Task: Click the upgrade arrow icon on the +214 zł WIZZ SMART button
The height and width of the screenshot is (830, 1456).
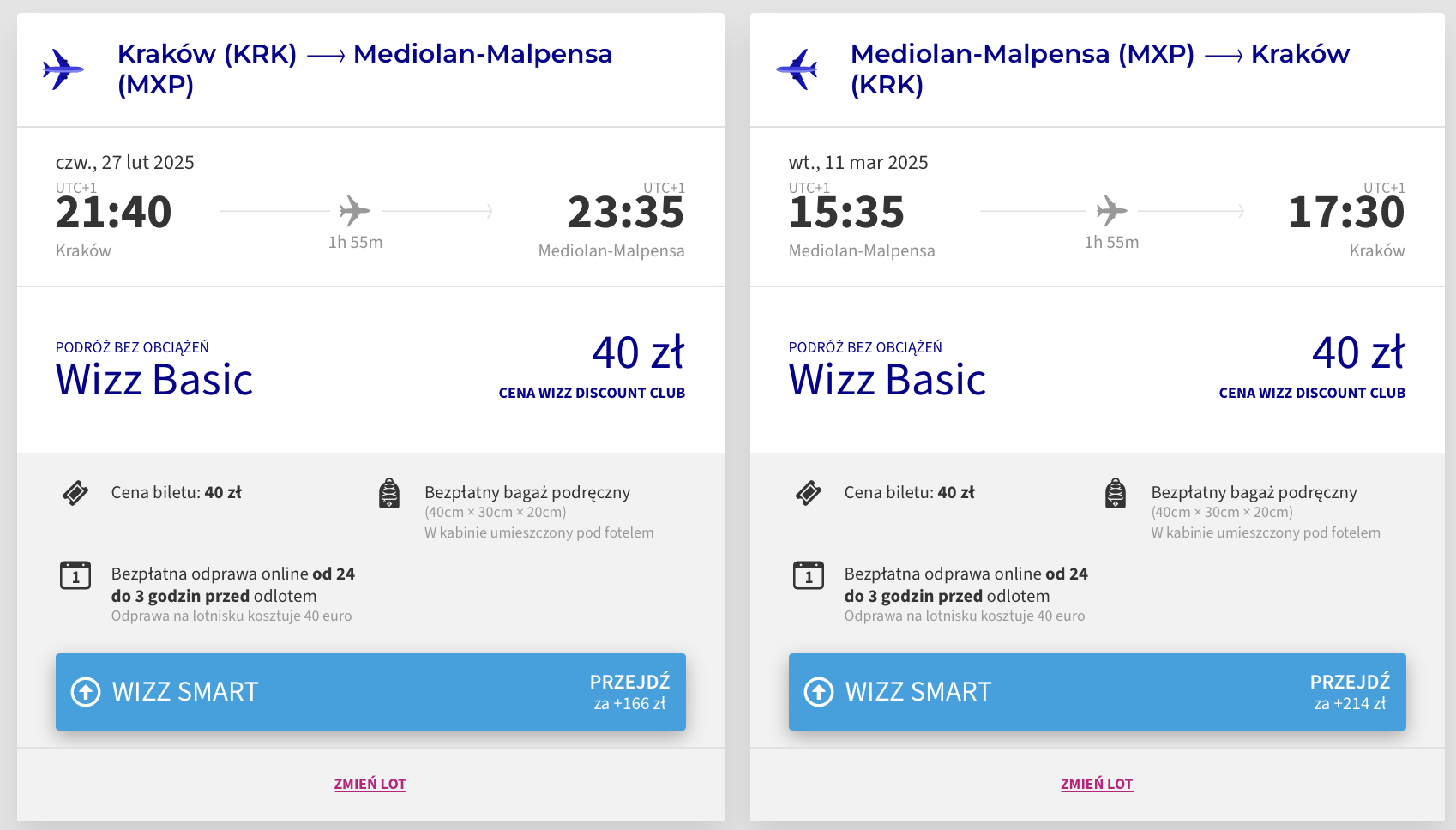Action: 819,691
